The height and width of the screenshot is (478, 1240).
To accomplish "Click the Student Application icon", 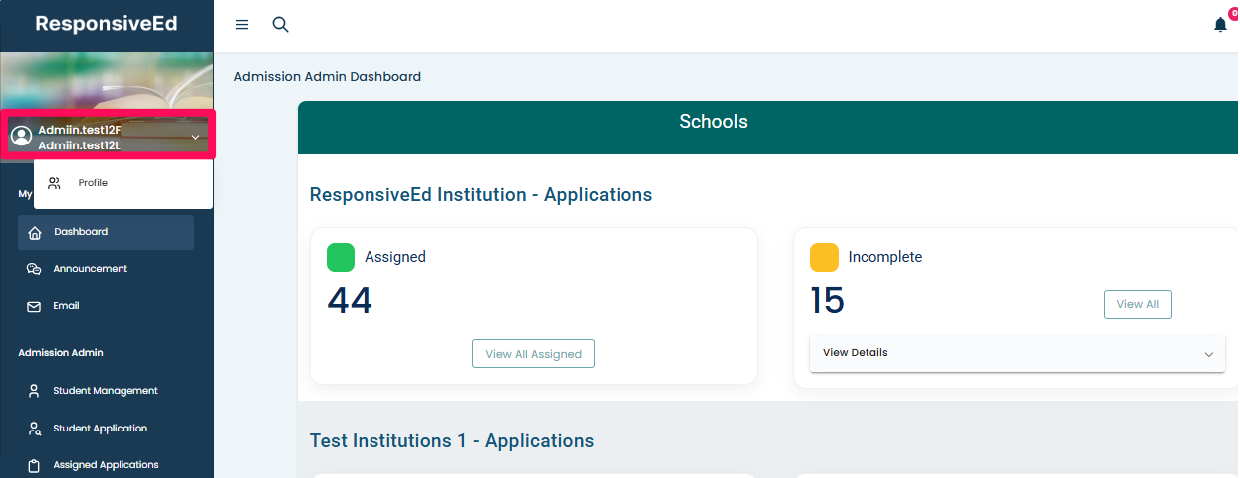I will point(34,429).
